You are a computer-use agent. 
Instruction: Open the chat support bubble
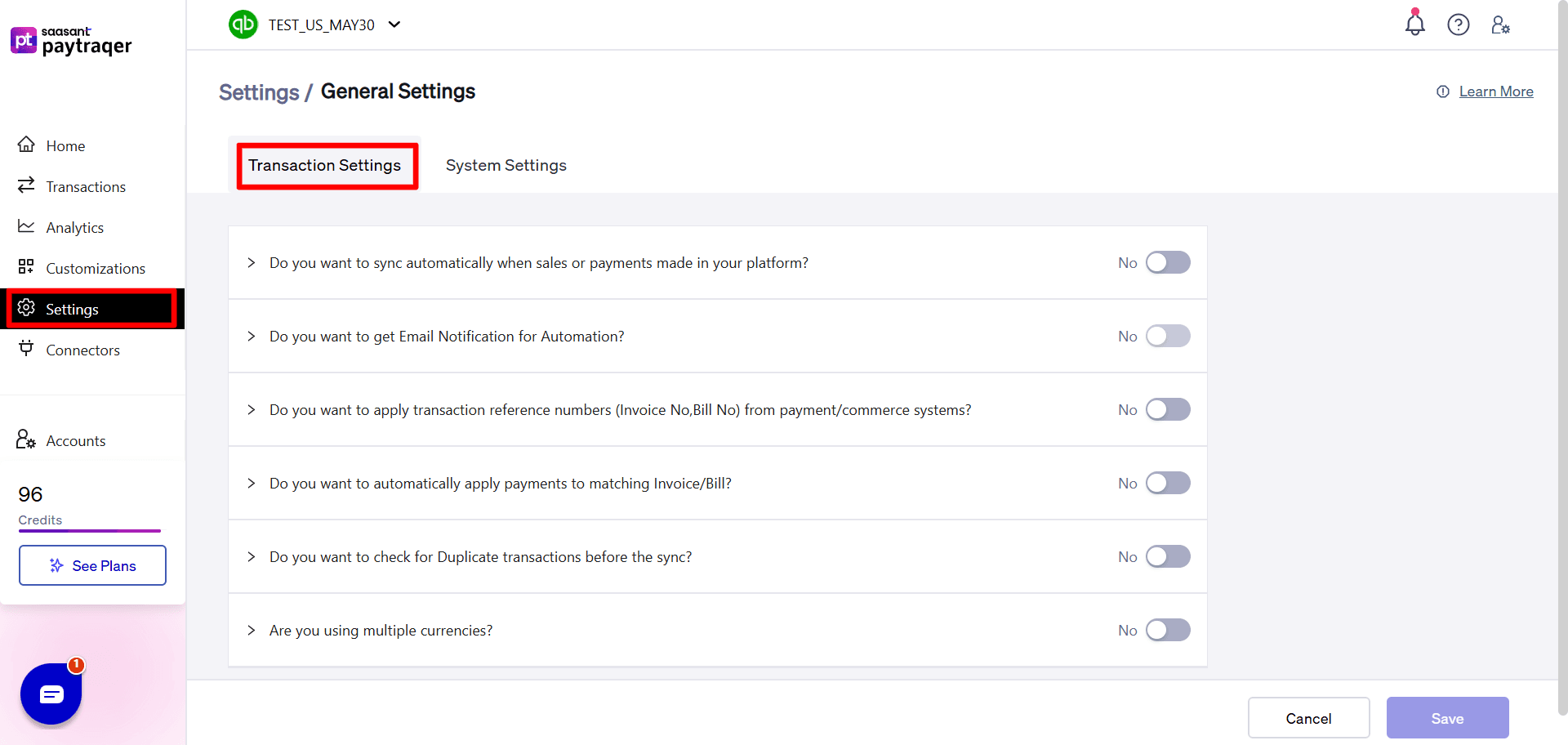click(51, 694)
